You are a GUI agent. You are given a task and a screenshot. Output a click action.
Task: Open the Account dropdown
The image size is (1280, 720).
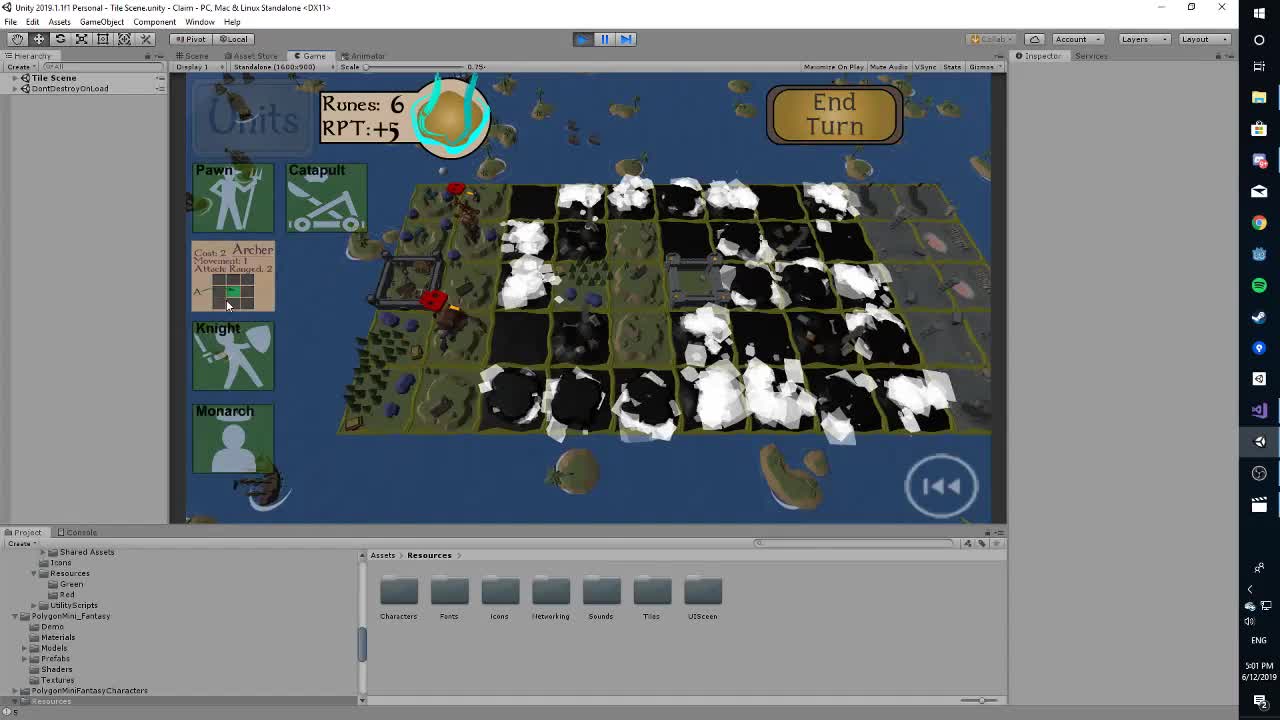1076,39
